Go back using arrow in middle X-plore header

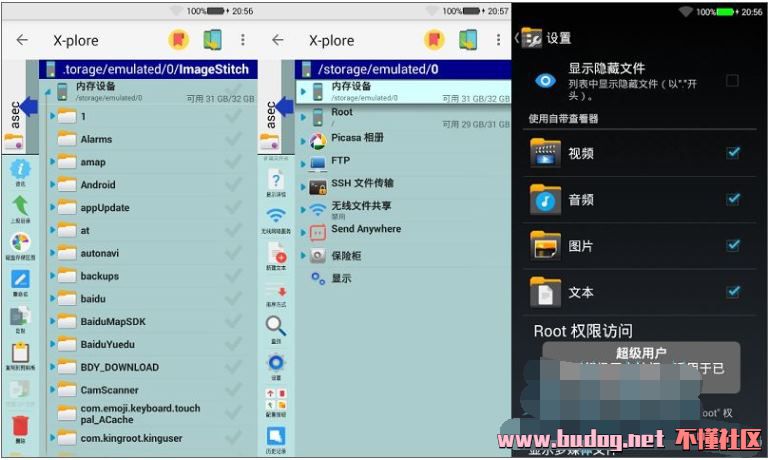(x=278, y=40)
